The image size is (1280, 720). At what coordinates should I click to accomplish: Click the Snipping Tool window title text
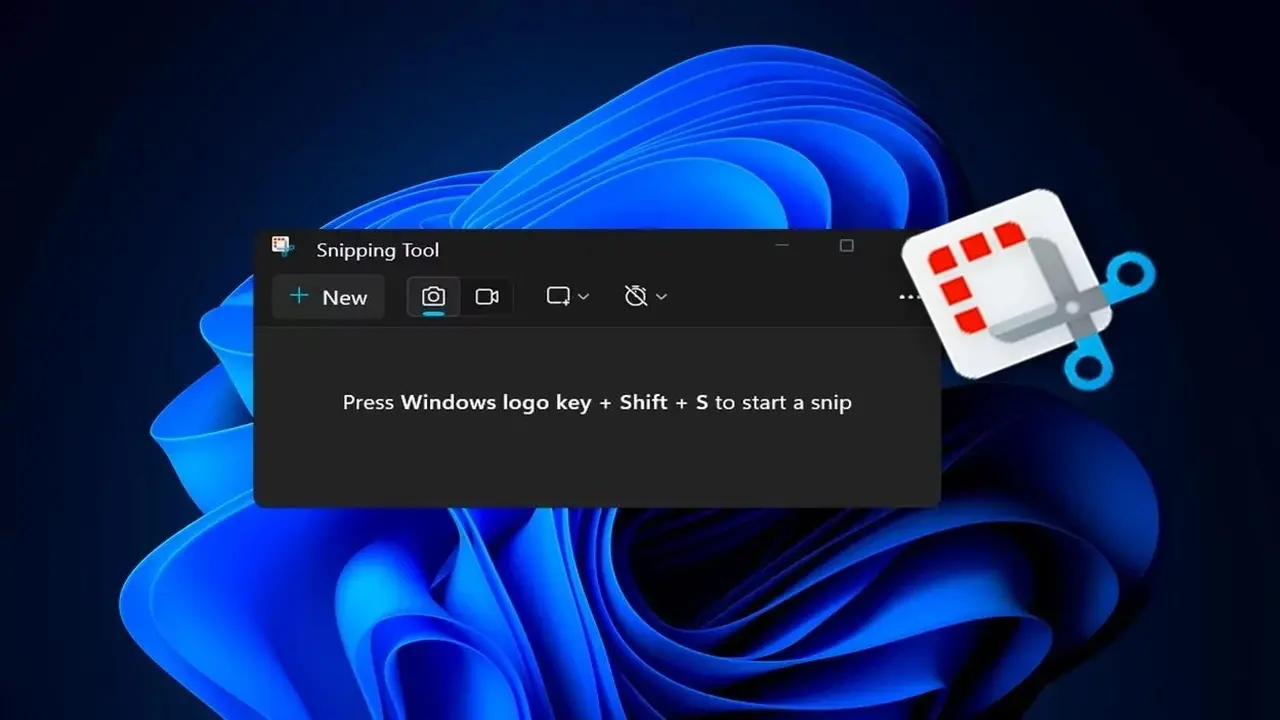pyautogui.click(x=377, y=250)
